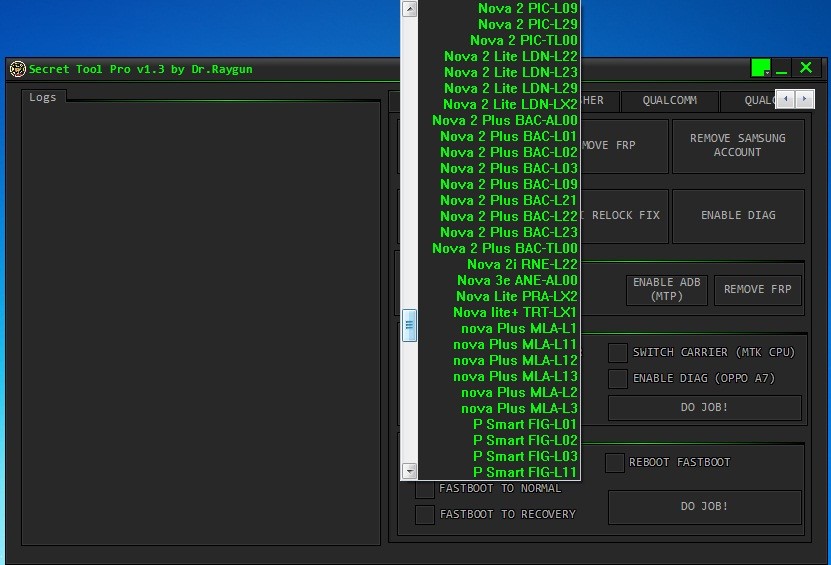
Task: Click the dropdown list scroll down arrow
Action: [409, 471]
